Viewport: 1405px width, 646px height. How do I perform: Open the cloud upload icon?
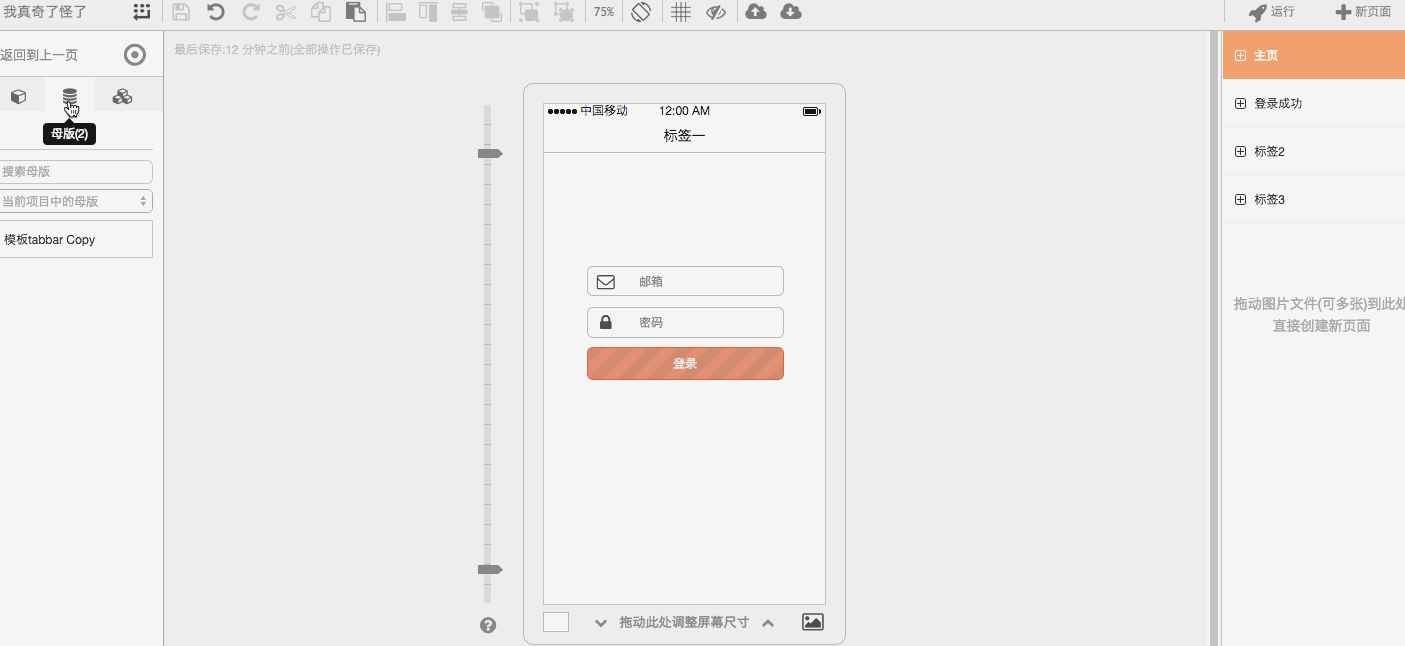click(x=755, y=11)
